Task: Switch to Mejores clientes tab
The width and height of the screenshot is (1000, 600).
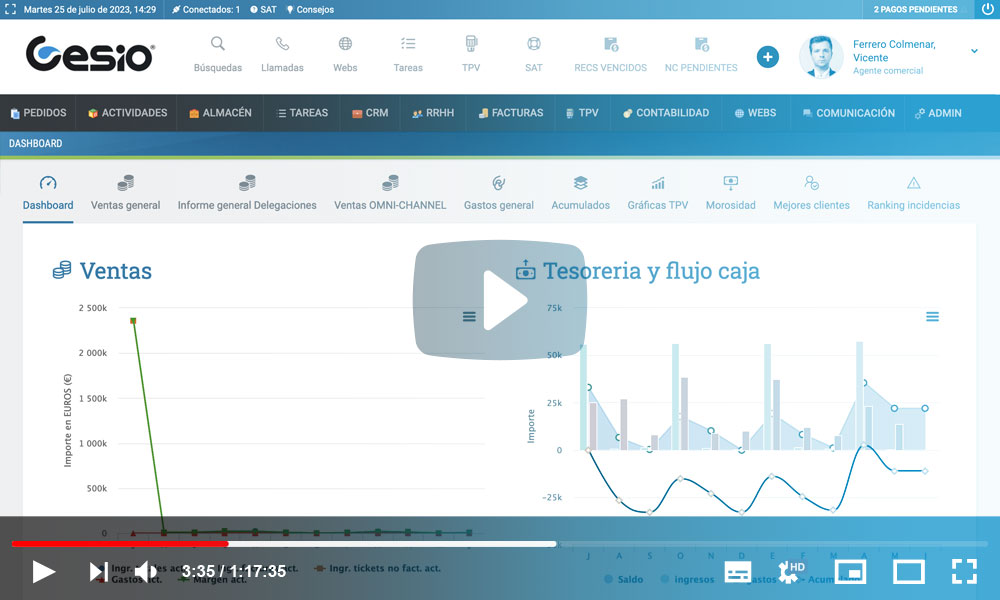Action: [811, 193]
